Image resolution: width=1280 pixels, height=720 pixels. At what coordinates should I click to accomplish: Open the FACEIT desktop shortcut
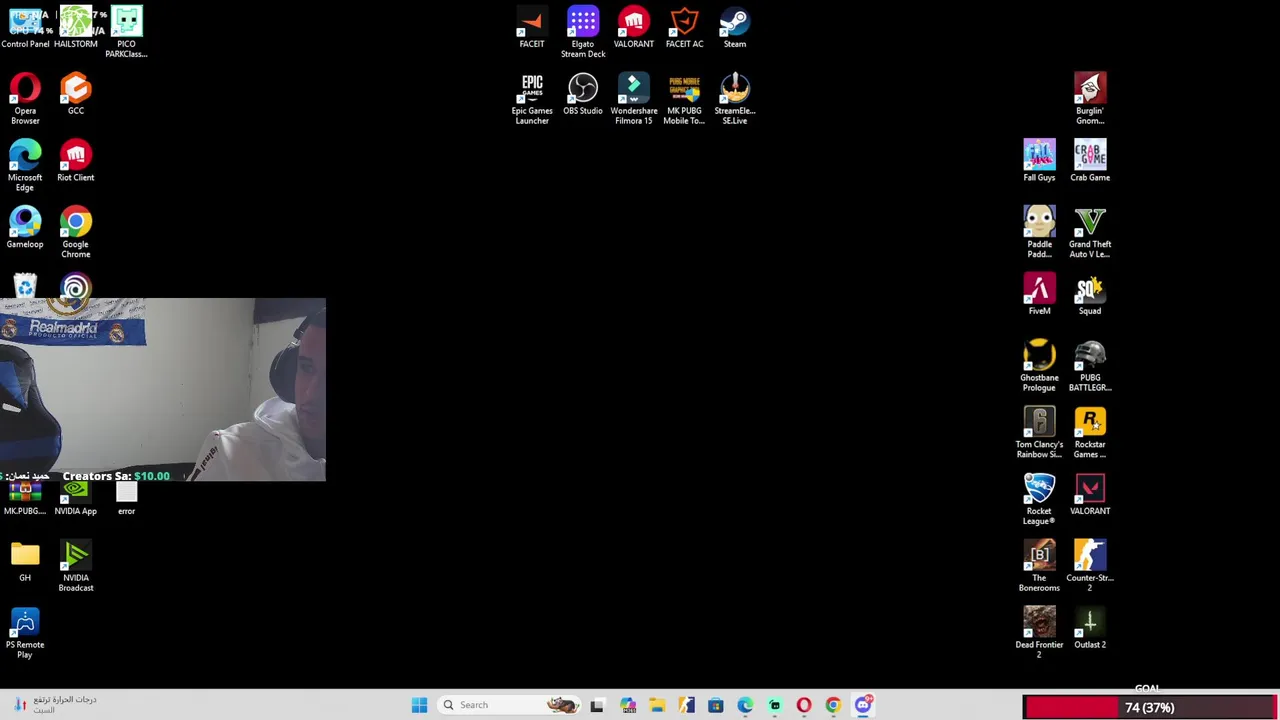(x=532, y=28)
